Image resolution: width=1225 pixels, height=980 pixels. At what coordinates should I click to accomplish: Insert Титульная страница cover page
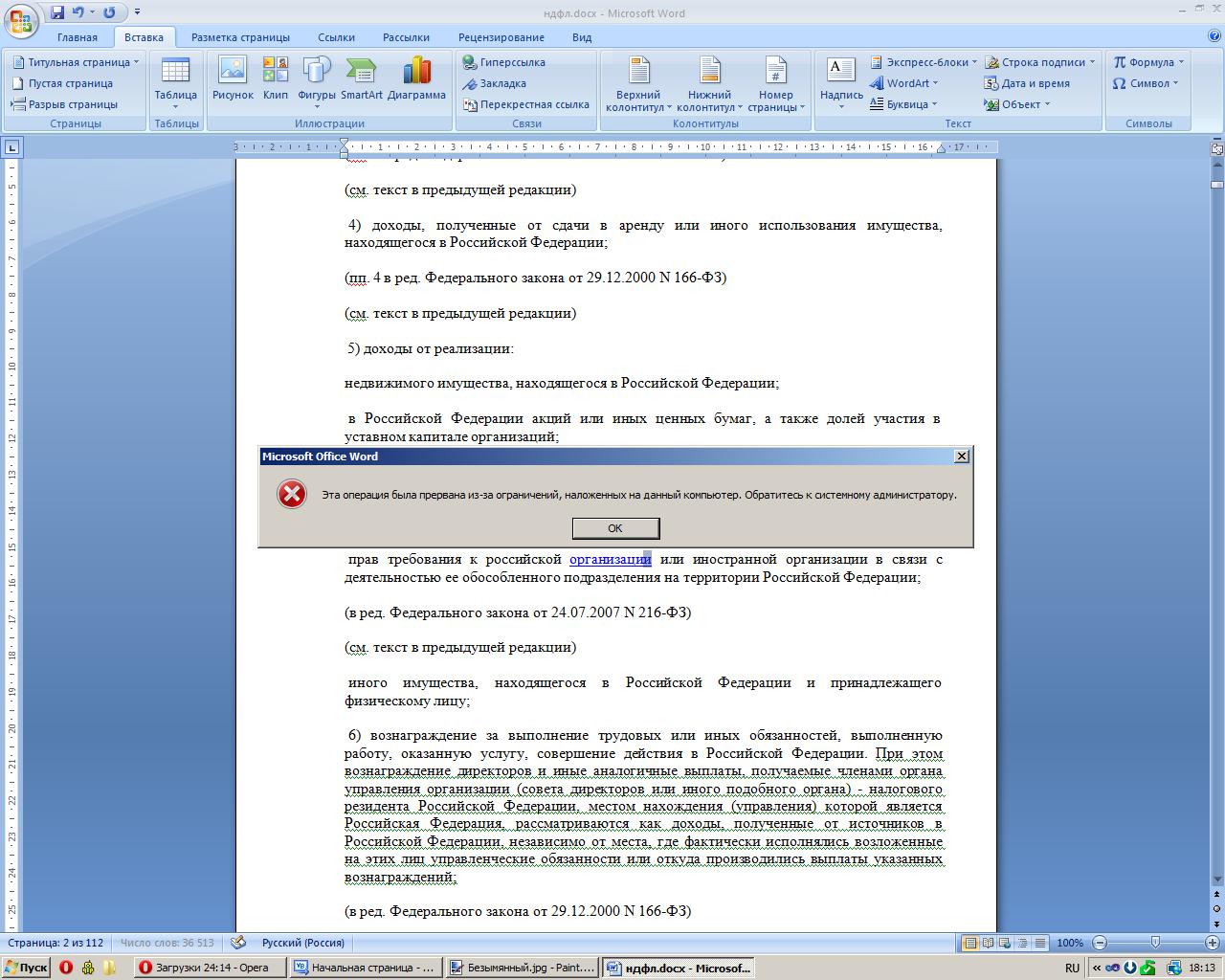76,62
